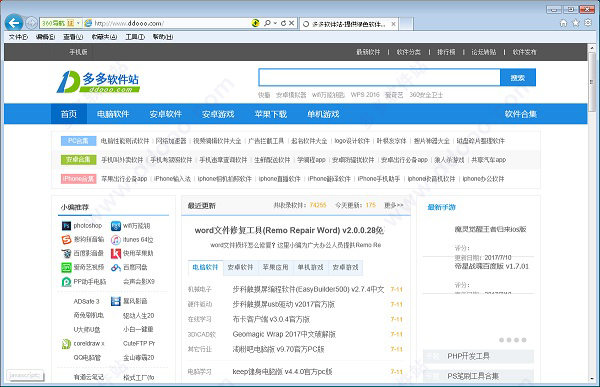Click the CuteFTP Pr recommendation
Viewport: 600px width, 387px height.
pyautogui.click(x=139, y=344)
